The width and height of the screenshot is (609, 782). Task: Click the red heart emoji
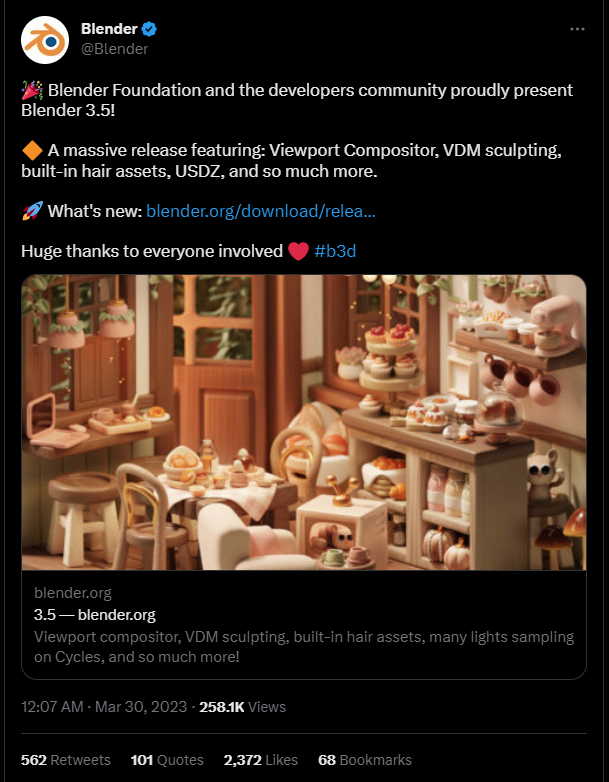(298, 251)
